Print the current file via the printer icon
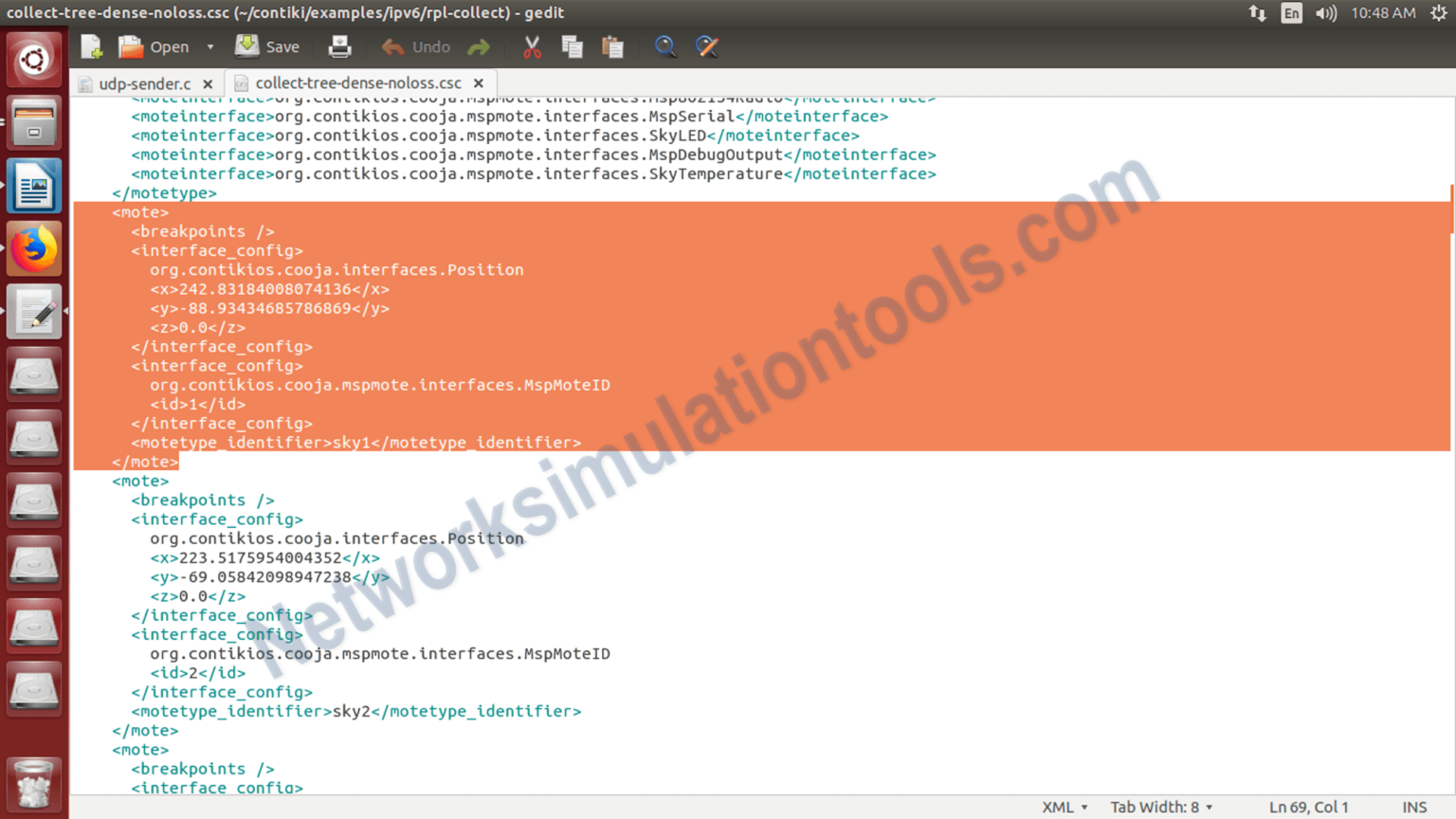The width and height of the screenshot is (1456, 819). click(x=339, y=45)
